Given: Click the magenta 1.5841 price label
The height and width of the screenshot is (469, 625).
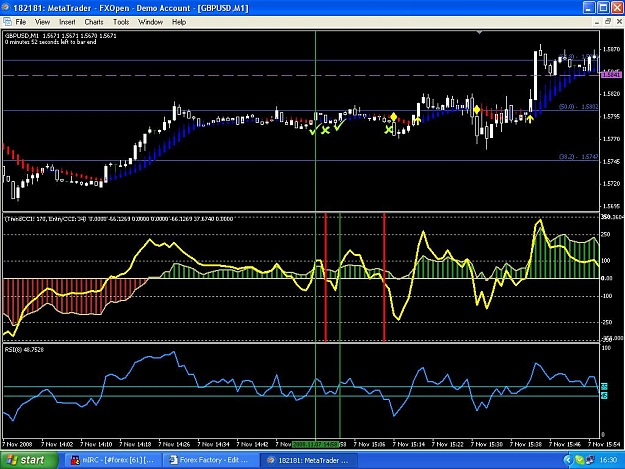Looking at the screenshot, I should [611, 75].
